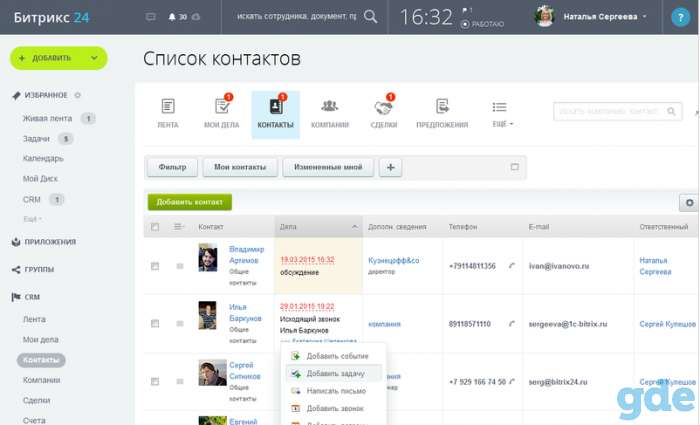This screenshot has height=425, width=700.
Task: Open the chat messages icon beside the bell
Action: pos(151,17)
